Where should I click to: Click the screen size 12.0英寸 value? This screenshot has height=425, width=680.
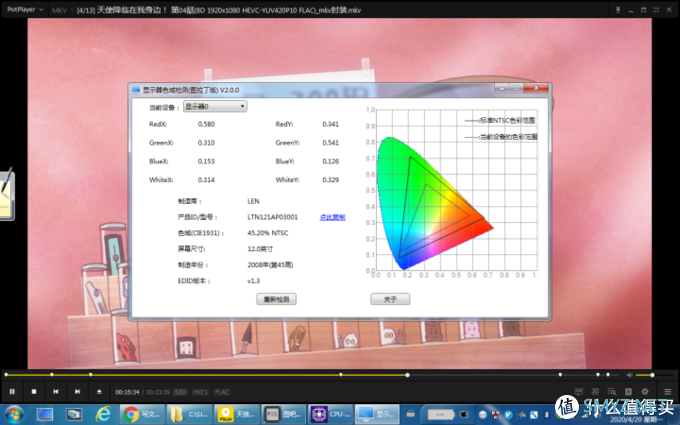click(260, 249)
